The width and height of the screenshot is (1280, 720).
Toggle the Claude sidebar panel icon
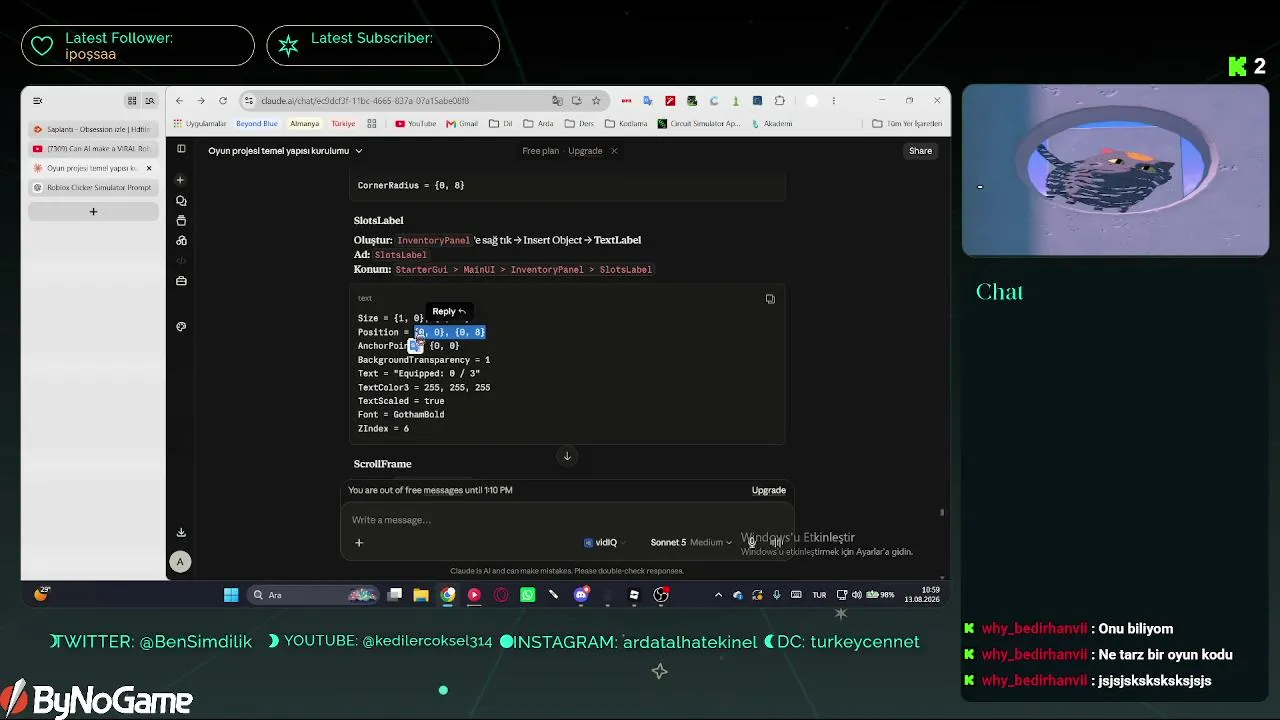pos(181,149)
